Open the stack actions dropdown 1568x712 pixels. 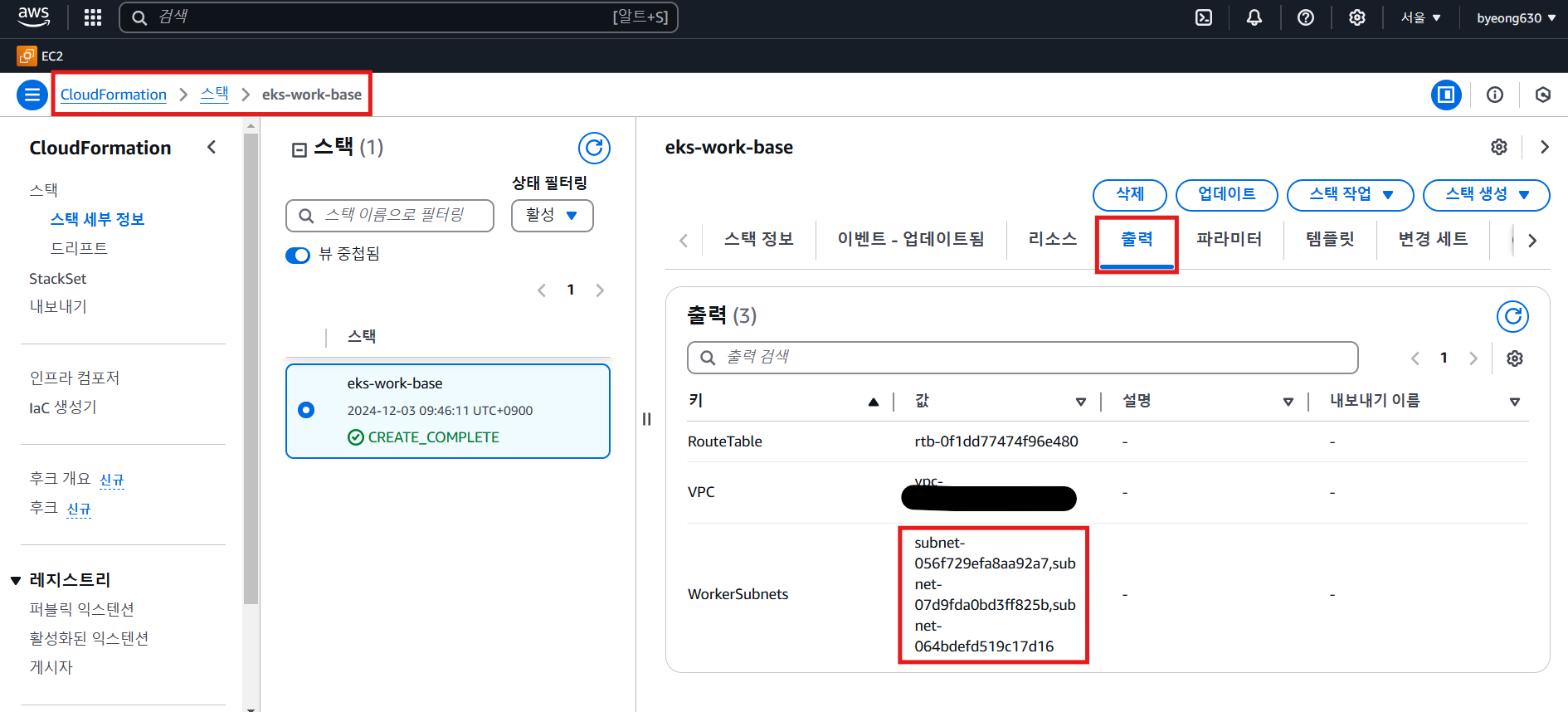[1350, 195]
